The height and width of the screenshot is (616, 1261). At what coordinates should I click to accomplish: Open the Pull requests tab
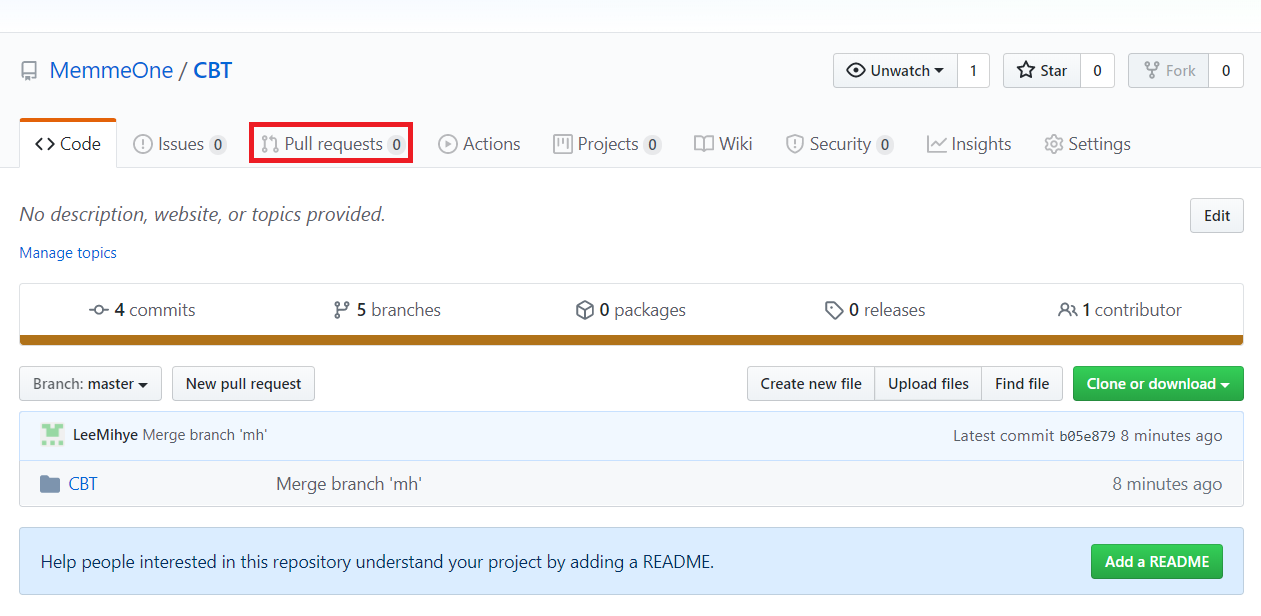coord(331,144)
